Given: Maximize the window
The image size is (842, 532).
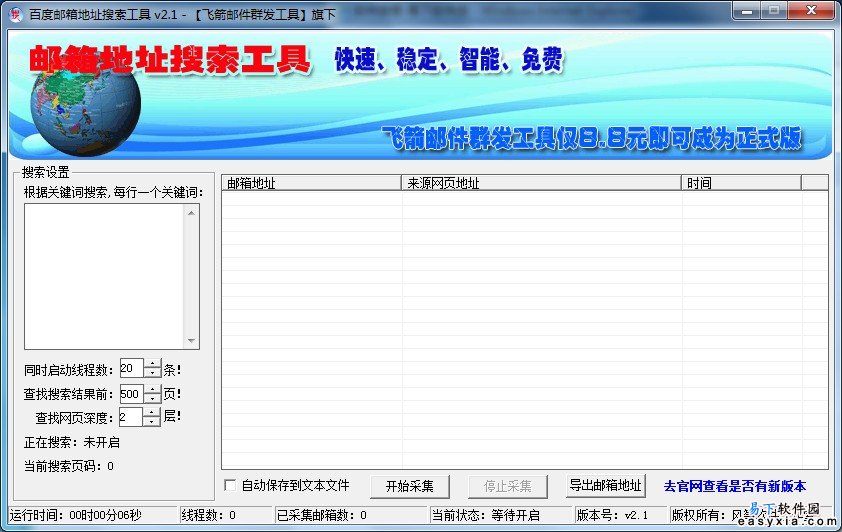Looking at the screenshot, I should coord(774,11).
